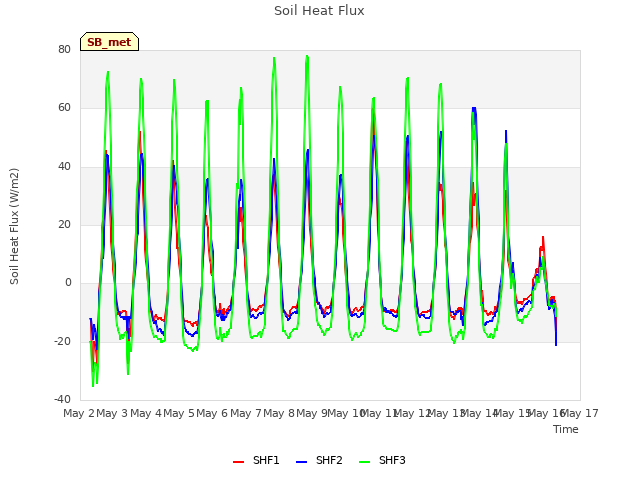Click the Soil Heat Flux (W/m2) axis title
The image size is (640, 480).
pos(14,226)
